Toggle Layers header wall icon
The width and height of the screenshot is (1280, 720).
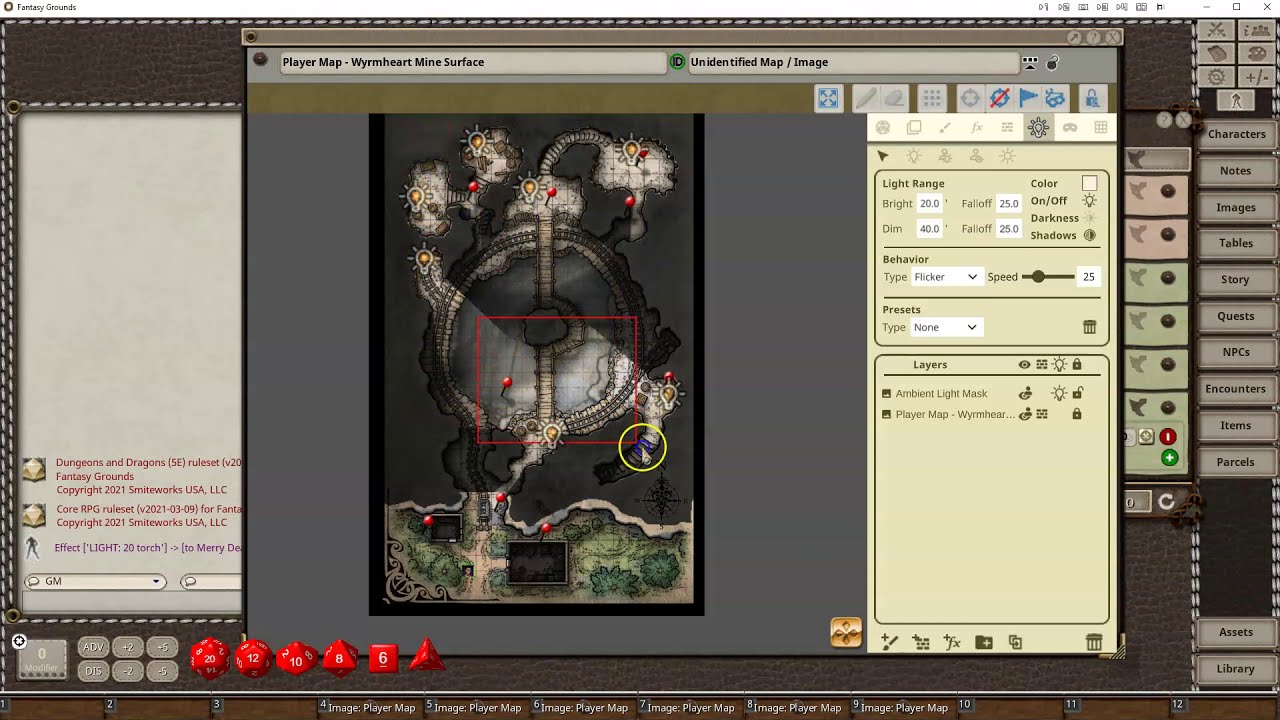[1041, 365]
